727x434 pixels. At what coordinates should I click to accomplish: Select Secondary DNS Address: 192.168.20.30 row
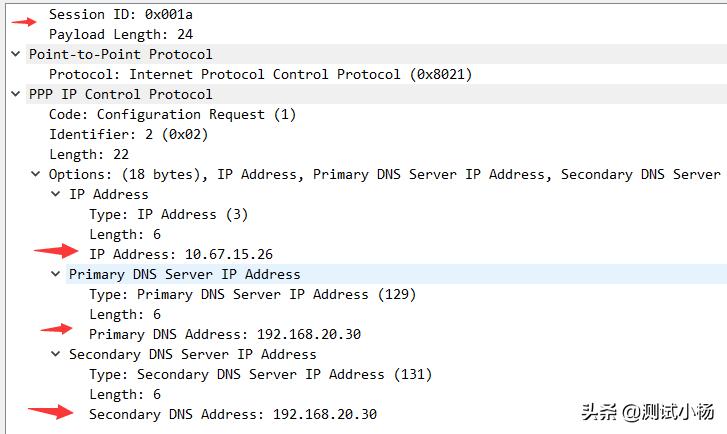point(233,414)
